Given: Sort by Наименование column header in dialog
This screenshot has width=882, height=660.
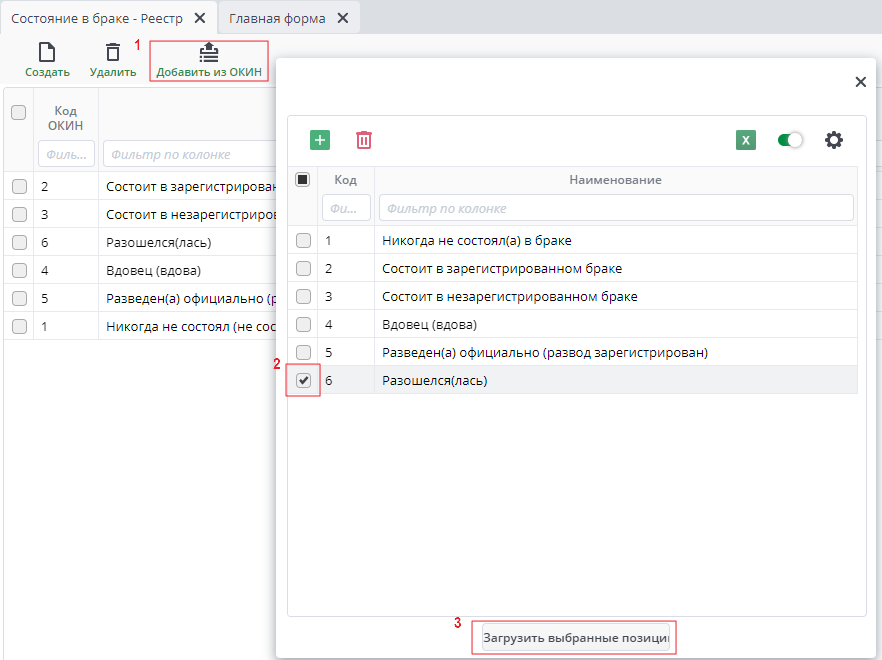Looking at the screenshot, I should pyautogui.click(x=615, y=180).
